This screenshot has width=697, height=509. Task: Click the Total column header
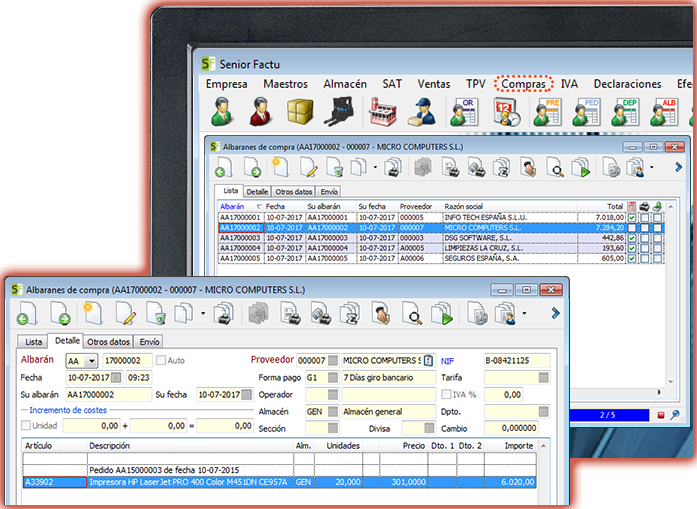coord(615,206)
